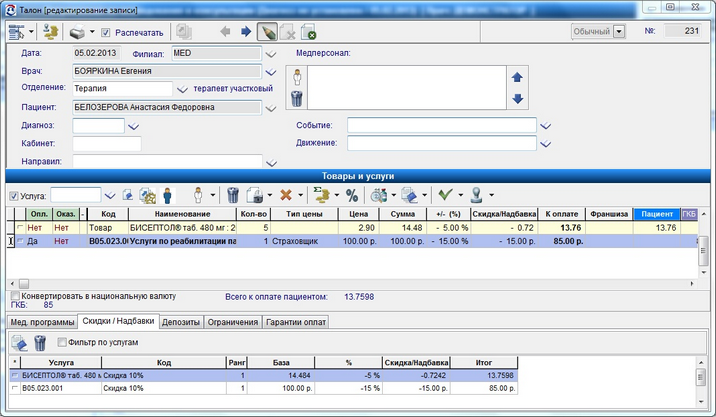Switch to Скидки / Надбавки tab
The width and height of the screenshot is (716, 417).
click(118, 321)
